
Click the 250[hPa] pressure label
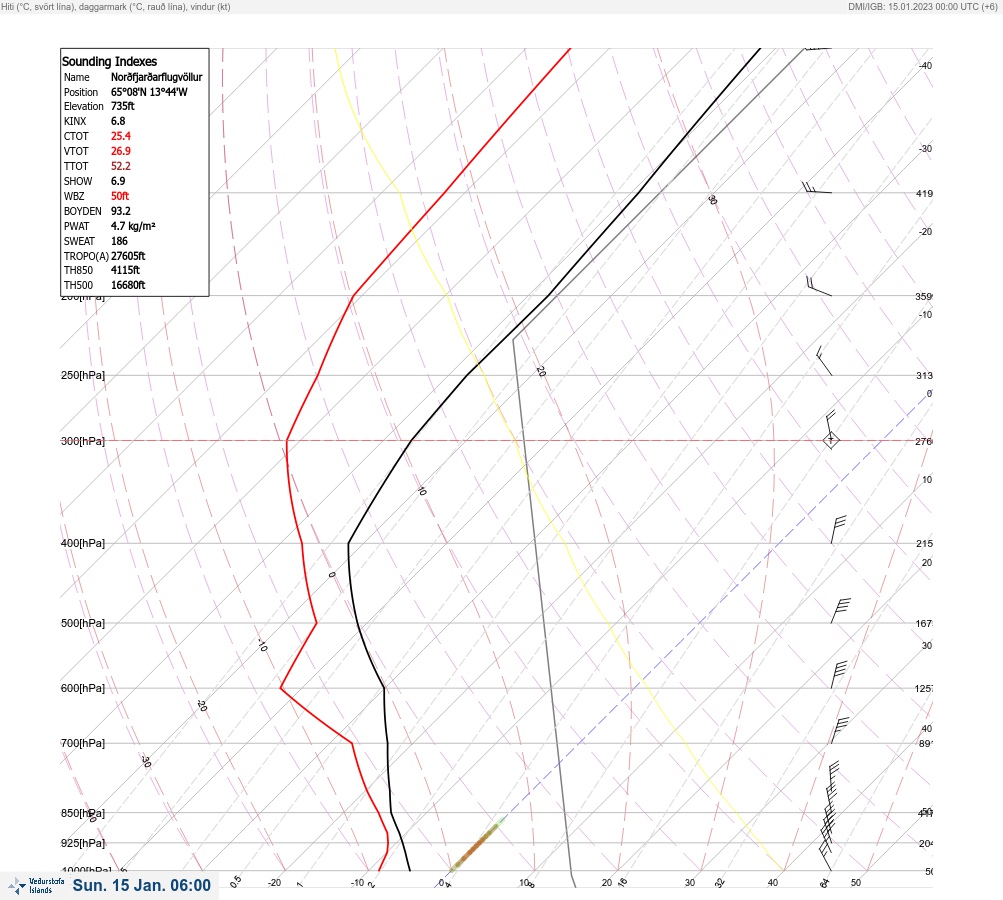(83, 375)
